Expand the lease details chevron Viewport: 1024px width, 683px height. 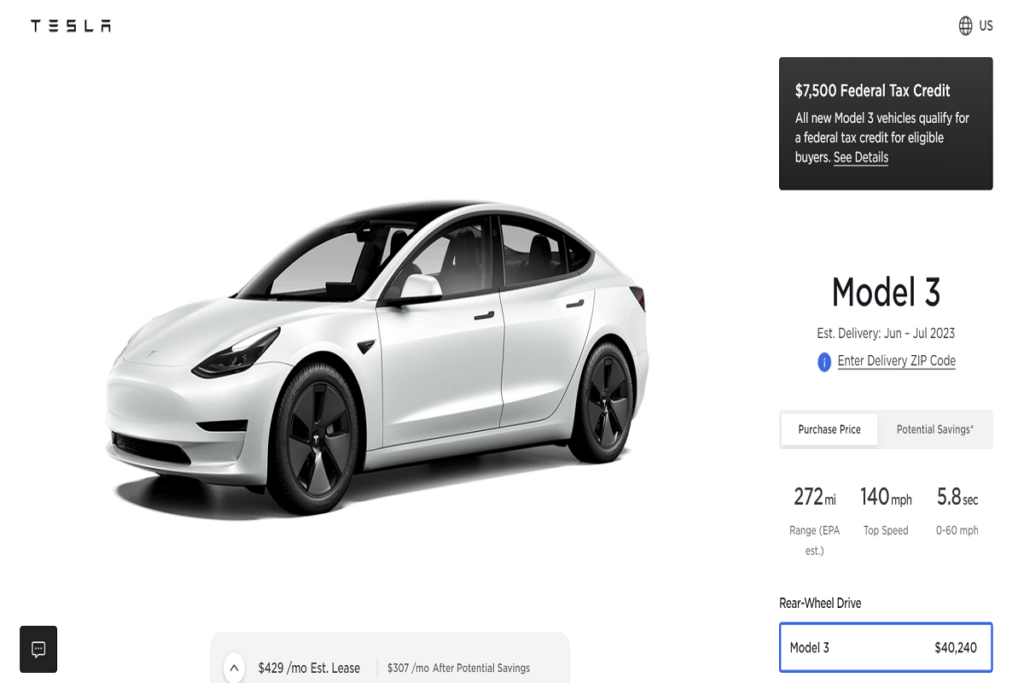(234, 668)
